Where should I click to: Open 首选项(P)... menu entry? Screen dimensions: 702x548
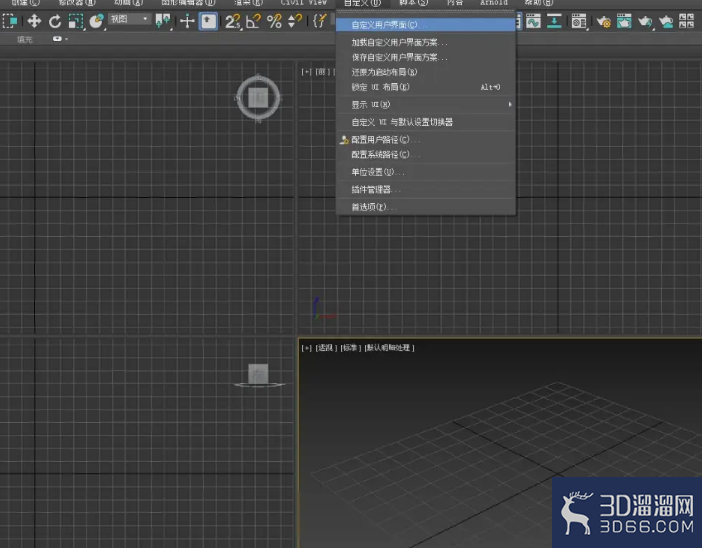[x=426, y=207]
